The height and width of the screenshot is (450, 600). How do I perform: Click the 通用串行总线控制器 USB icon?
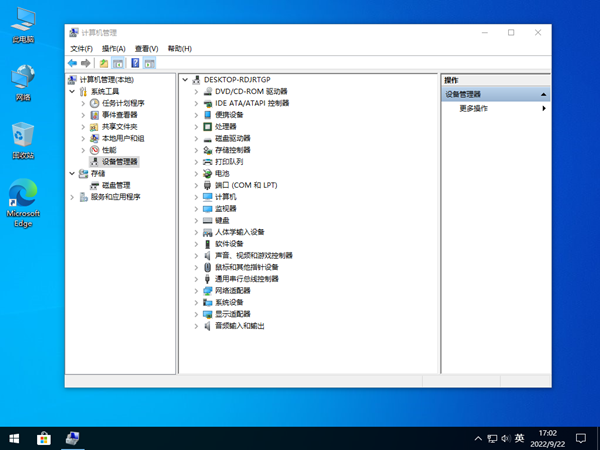click(x=207, y=279)
